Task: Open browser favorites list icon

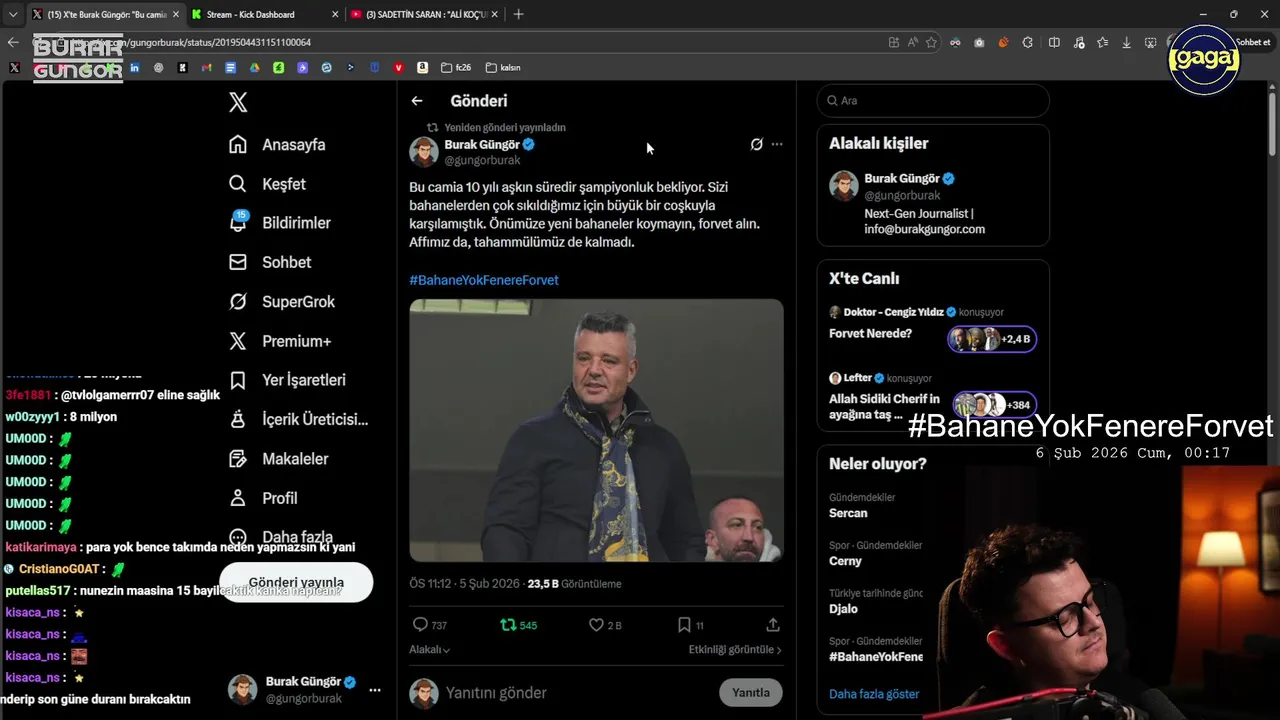Action: point(1102,43)
